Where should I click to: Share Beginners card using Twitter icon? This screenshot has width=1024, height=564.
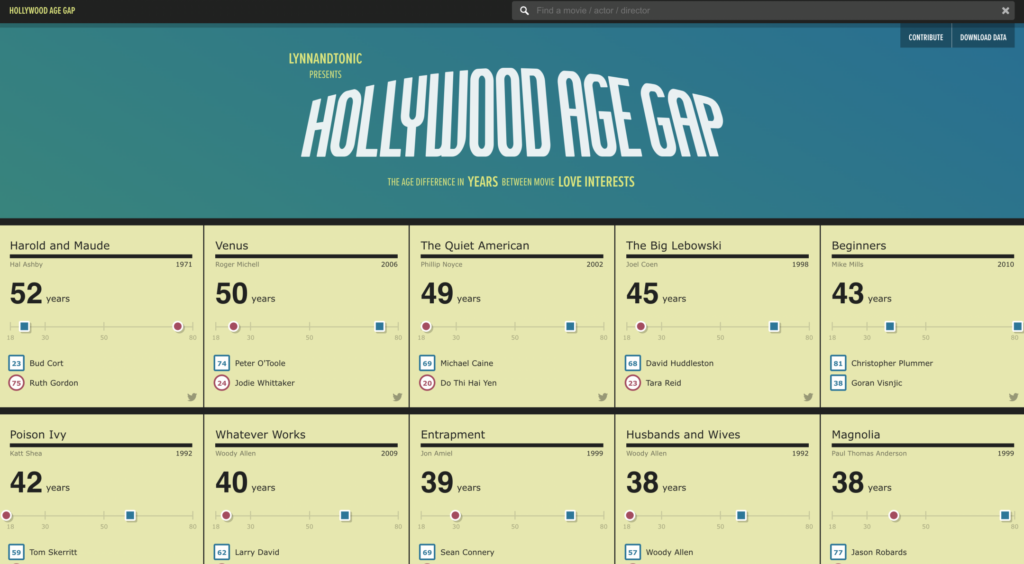click(1013, 397)
